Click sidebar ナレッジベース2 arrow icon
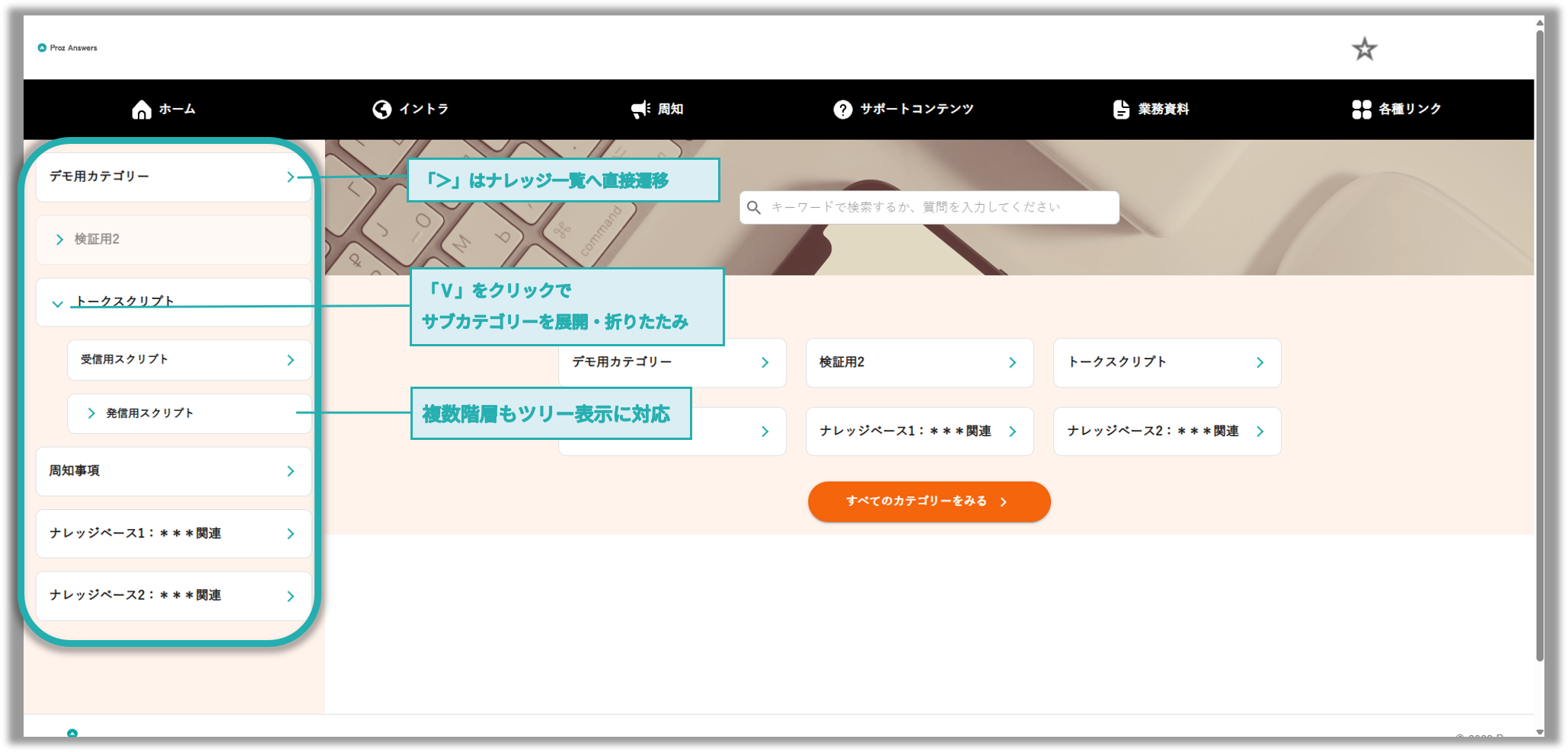The width and height of the screenshot is (1568, 752). tap(290, 596)
